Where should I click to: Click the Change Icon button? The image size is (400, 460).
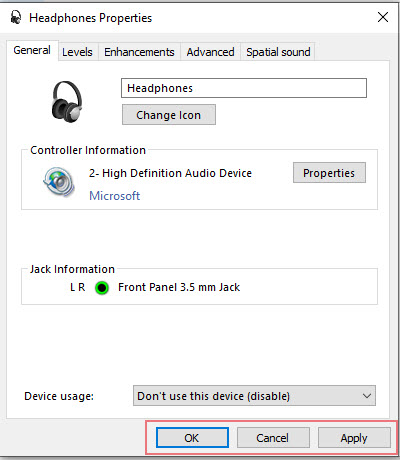click(x=169, y=115)
